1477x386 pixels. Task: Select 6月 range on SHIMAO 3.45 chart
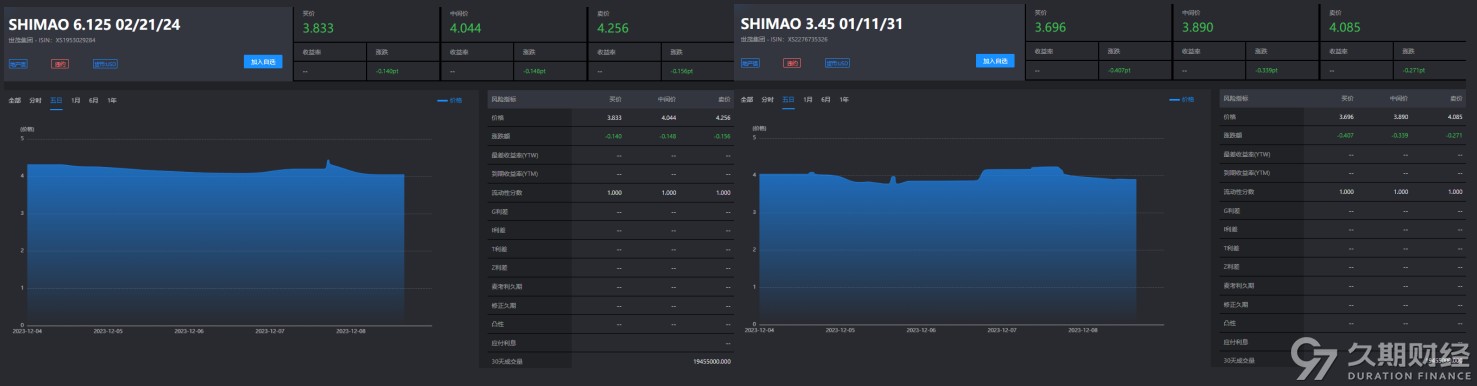(x=826, y=100)
